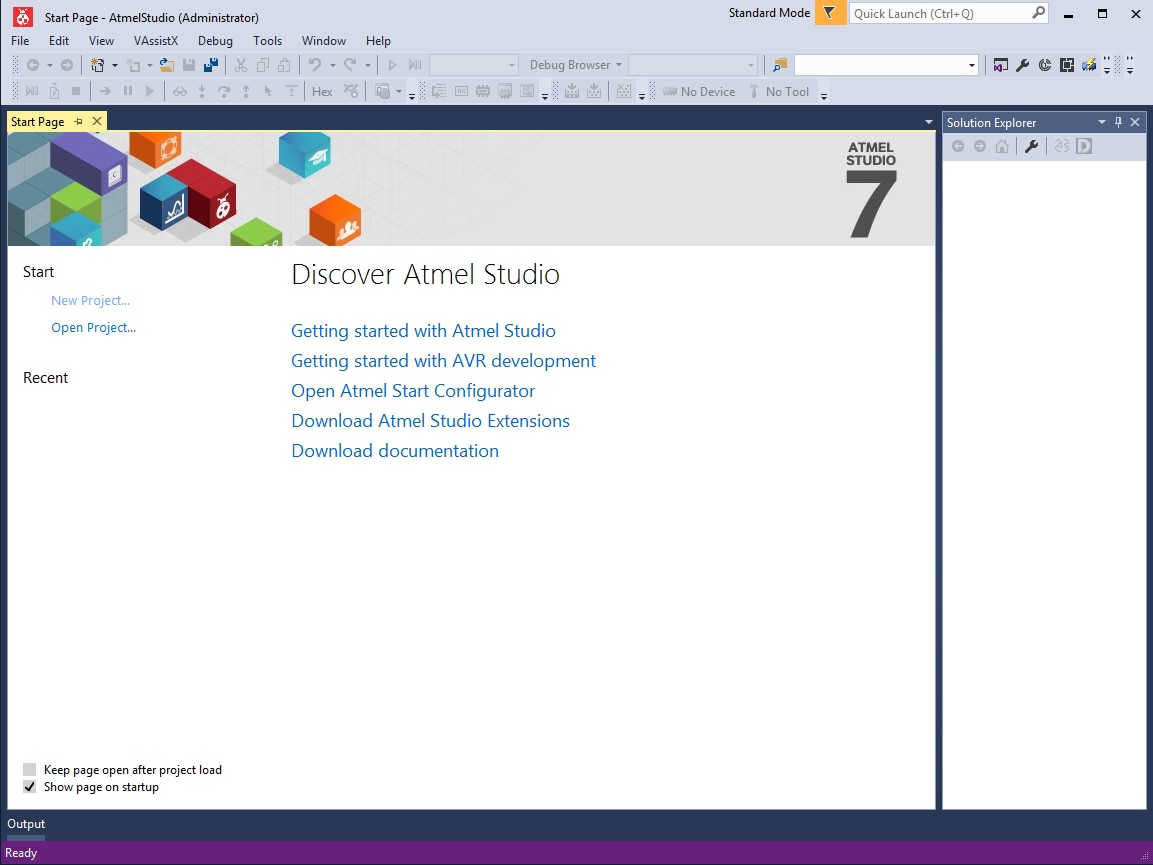Click the Home icon in Solution Explorer
This screenshot has height=865, width=1153.
[x=1002, y=146]
